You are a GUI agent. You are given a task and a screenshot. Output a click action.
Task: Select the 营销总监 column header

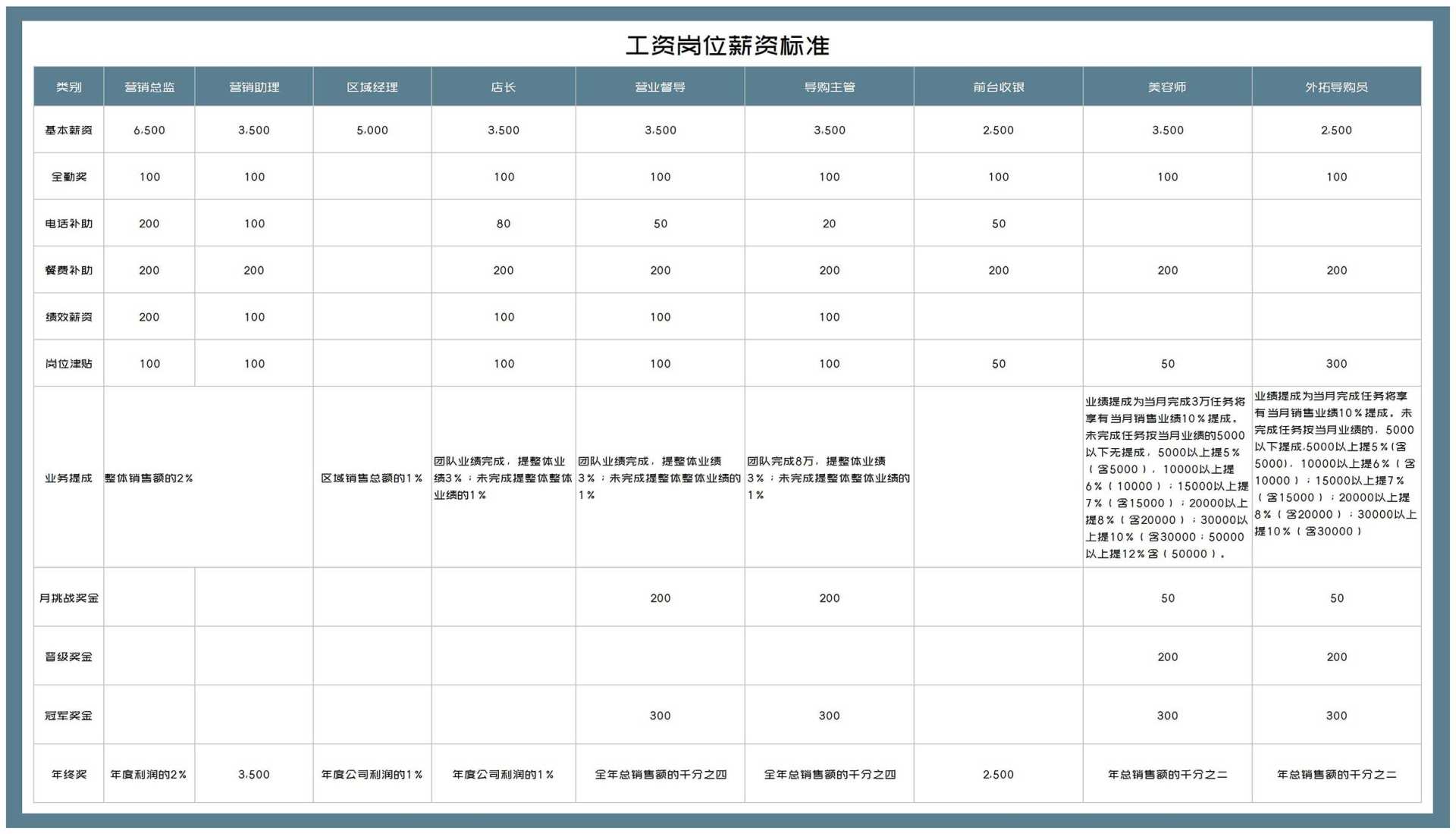click(x=149, y=86)
